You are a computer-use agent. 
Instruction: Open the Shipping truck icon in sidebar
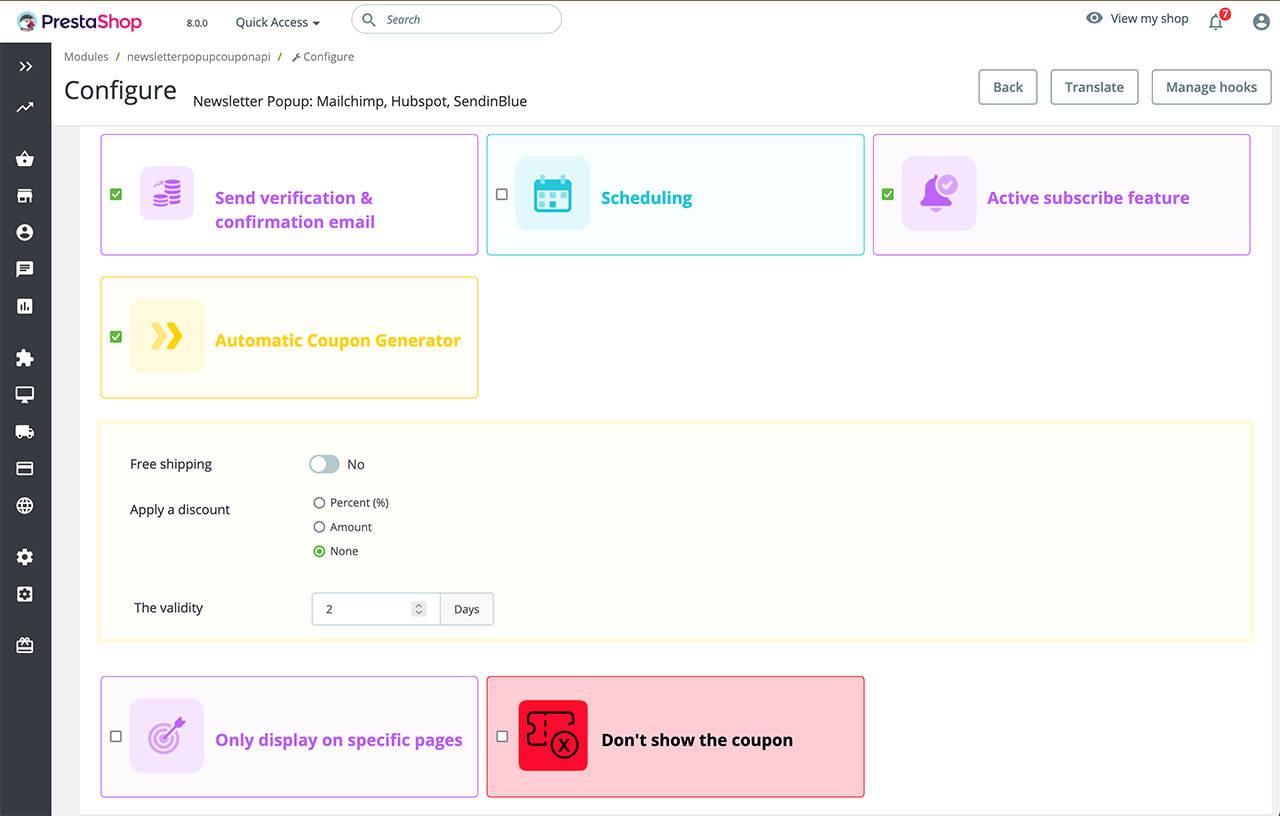tap(25, 432)
